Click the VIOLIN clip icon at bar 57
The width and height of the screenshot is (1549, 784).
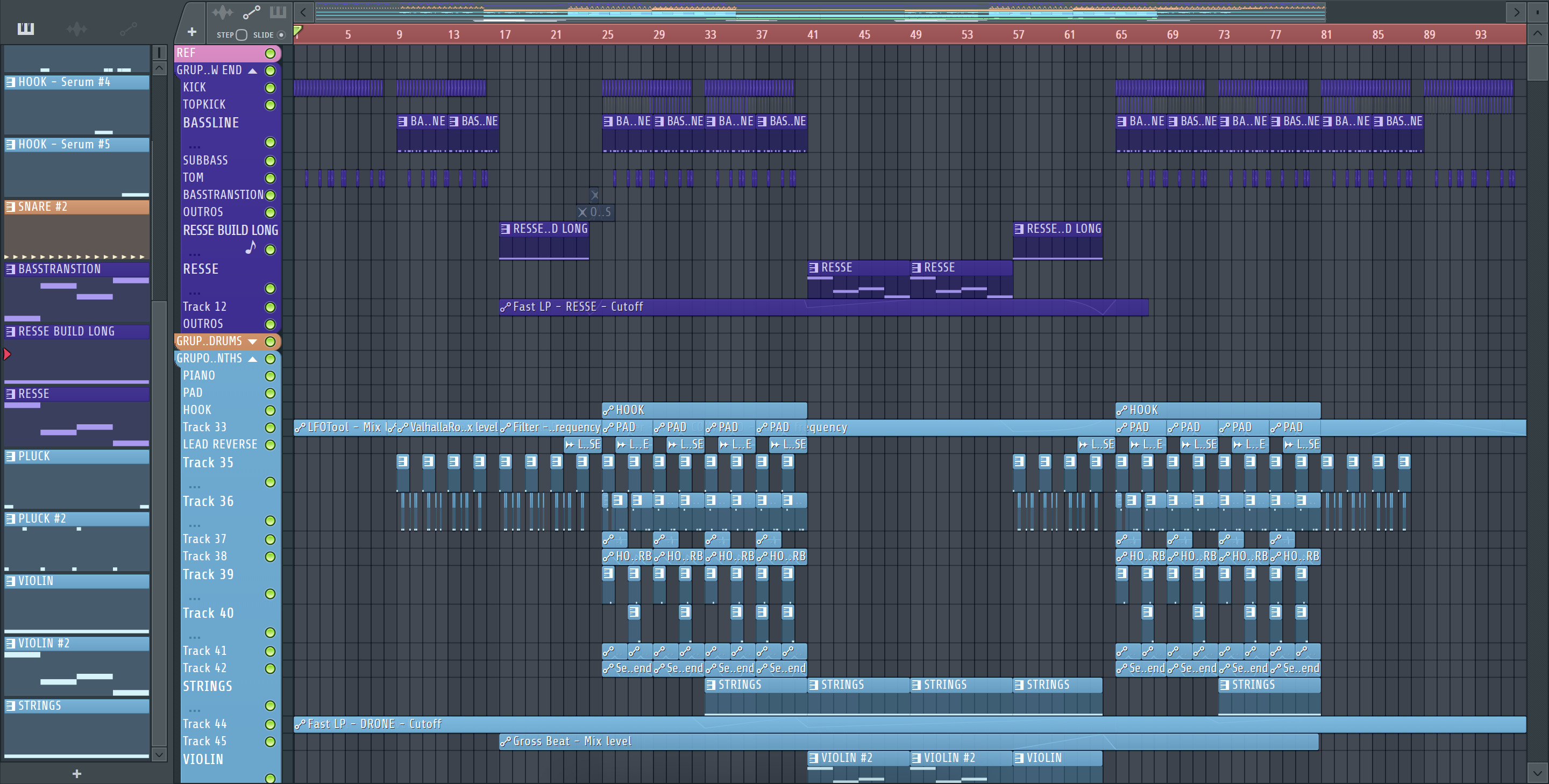click(x=1019, y=758)
